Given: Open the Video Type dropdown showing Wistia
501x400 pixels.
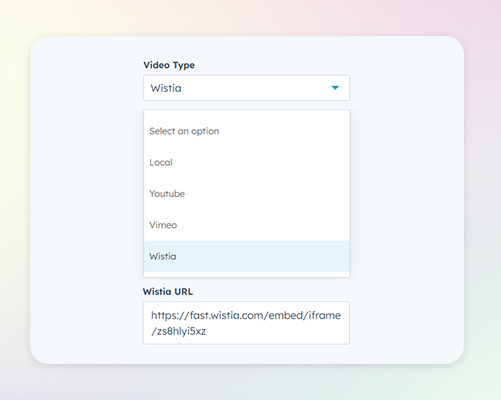Looking at the screenshot, I should pos(247,88).
